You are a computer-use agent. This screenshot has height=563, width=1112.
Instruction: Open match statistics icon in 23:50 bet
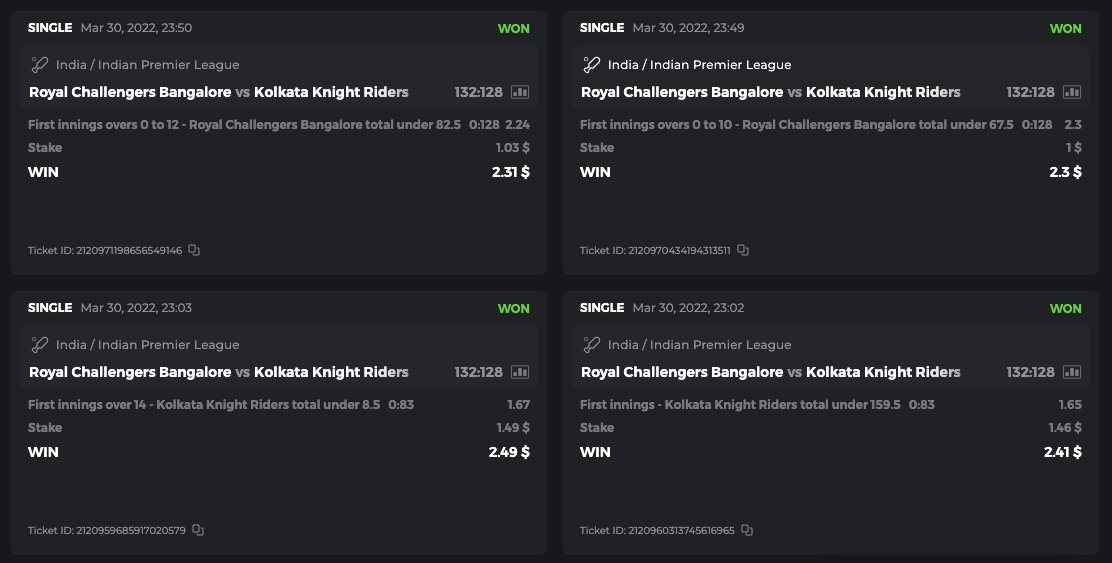520,92
